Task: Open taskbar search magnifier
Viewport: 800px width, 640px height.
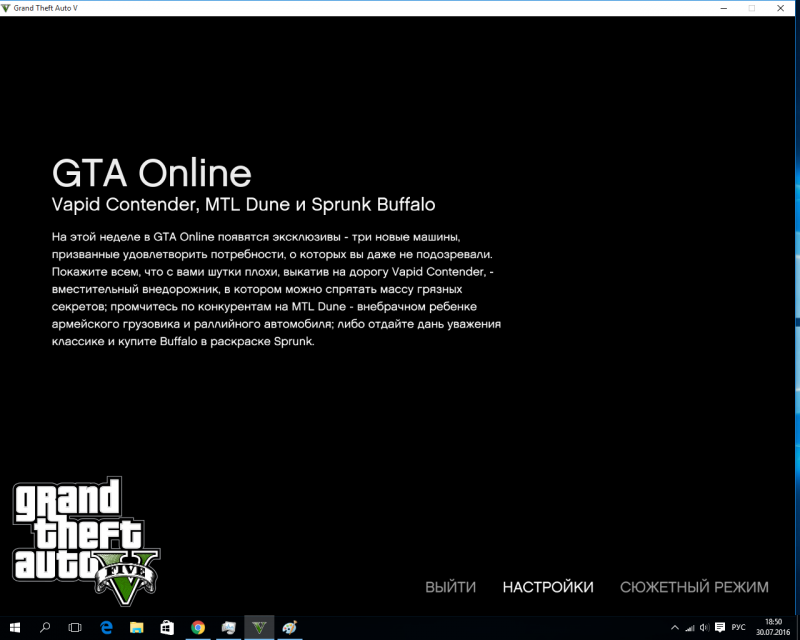Action: [x=45, y=628]
